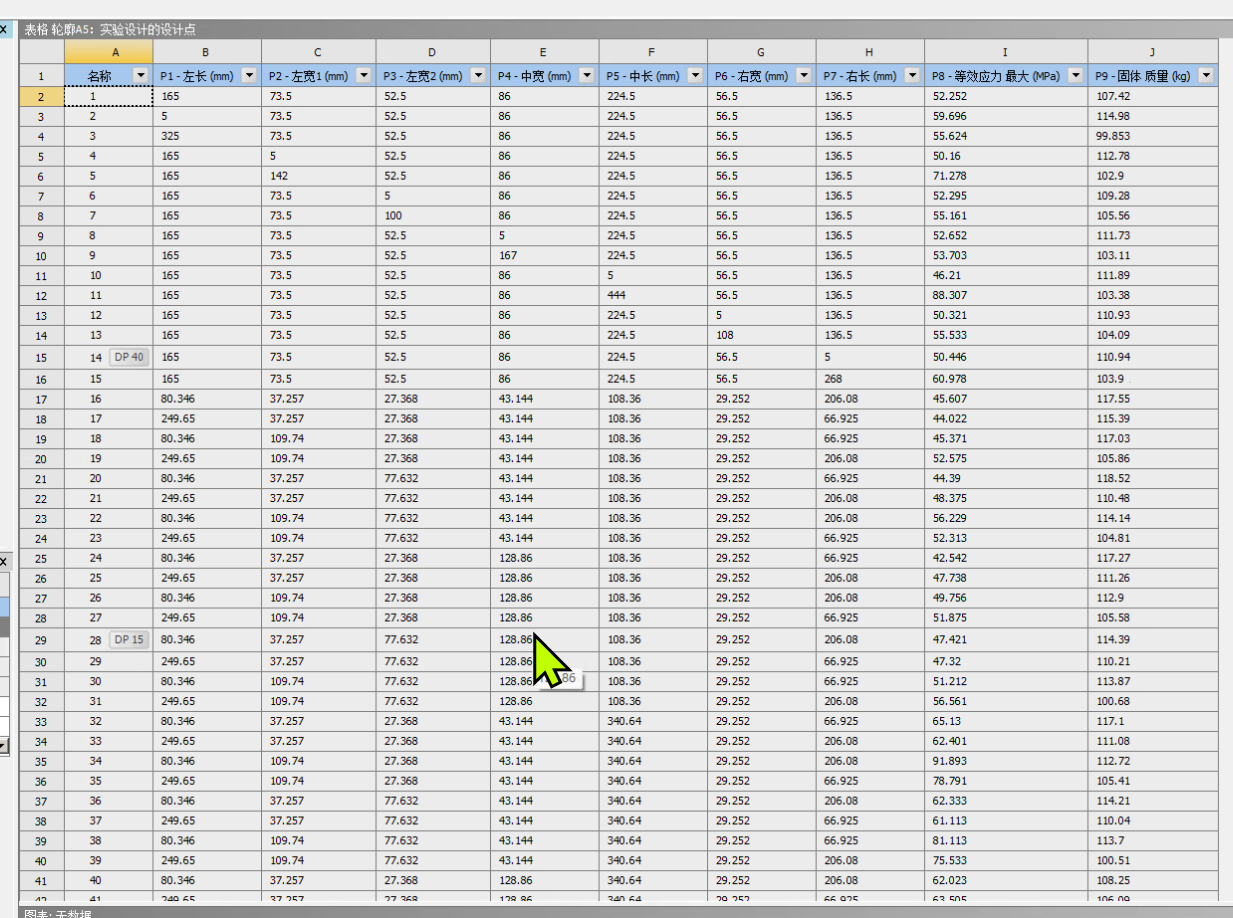The height and width of the screenshot is (918, 1233).
Task: Select column letter header G
Action: pyautogui.click(x=762, y=52)
